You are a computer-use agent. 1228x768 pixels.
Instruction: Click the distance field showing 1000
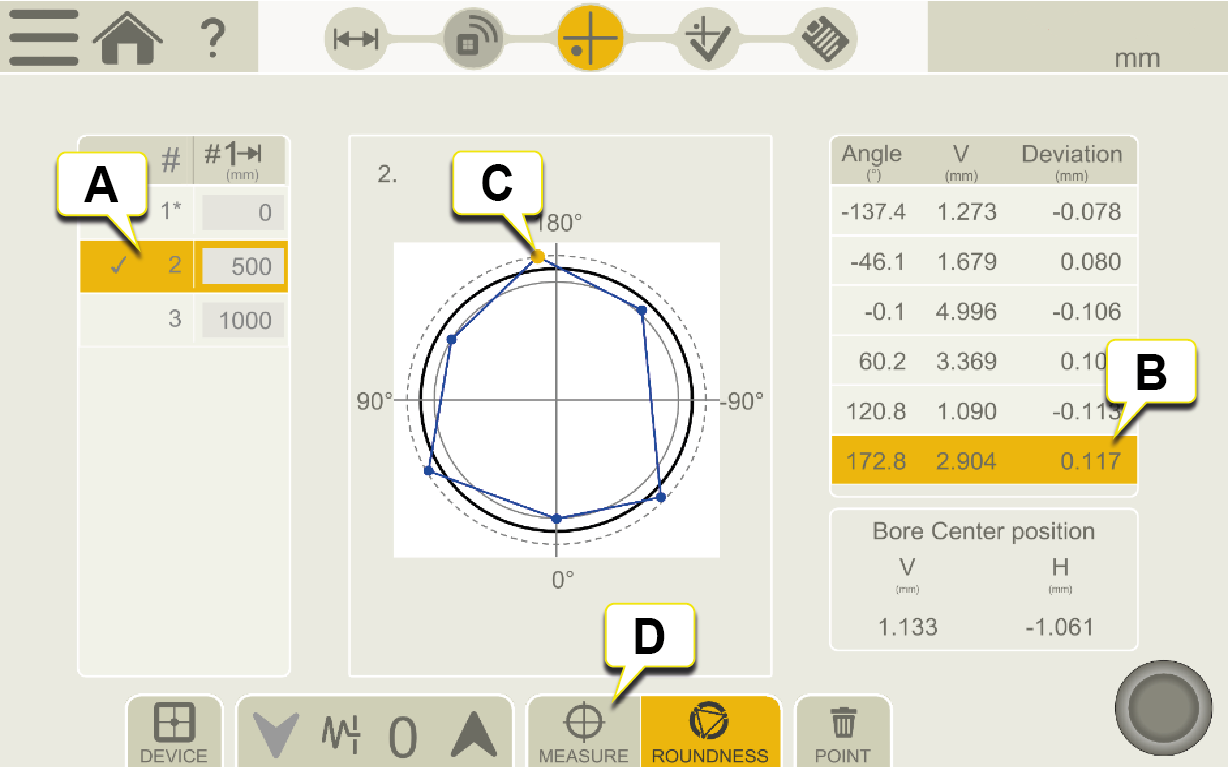[244, 320]
